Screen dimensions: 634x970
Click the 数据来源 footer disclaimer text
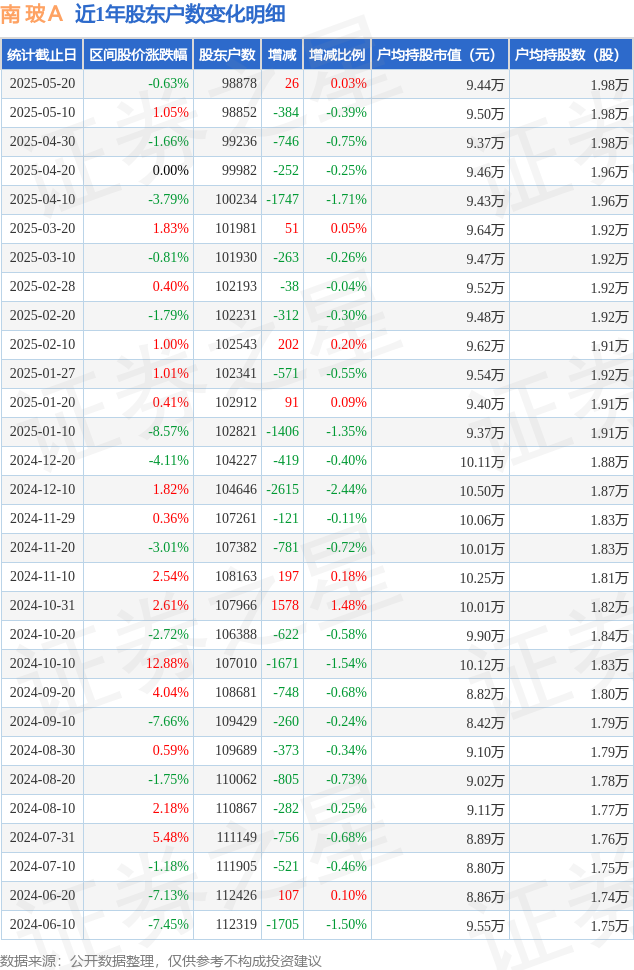tap(161, 961)
